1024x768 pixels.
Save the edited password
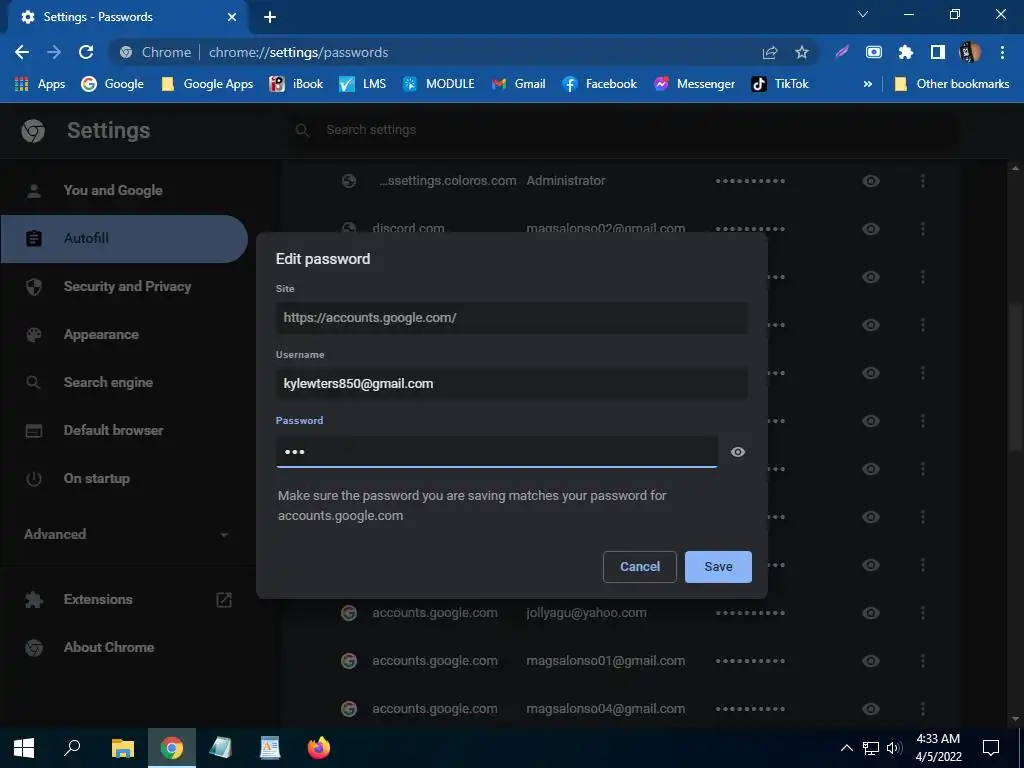click(x=718, y=567)
